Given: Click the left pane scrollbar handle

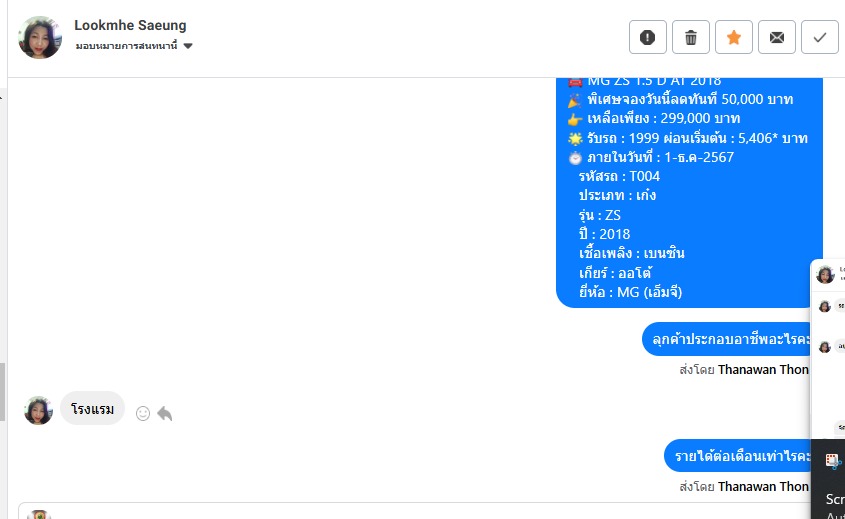Looking at the screenshot, I should tap(2, 390).
